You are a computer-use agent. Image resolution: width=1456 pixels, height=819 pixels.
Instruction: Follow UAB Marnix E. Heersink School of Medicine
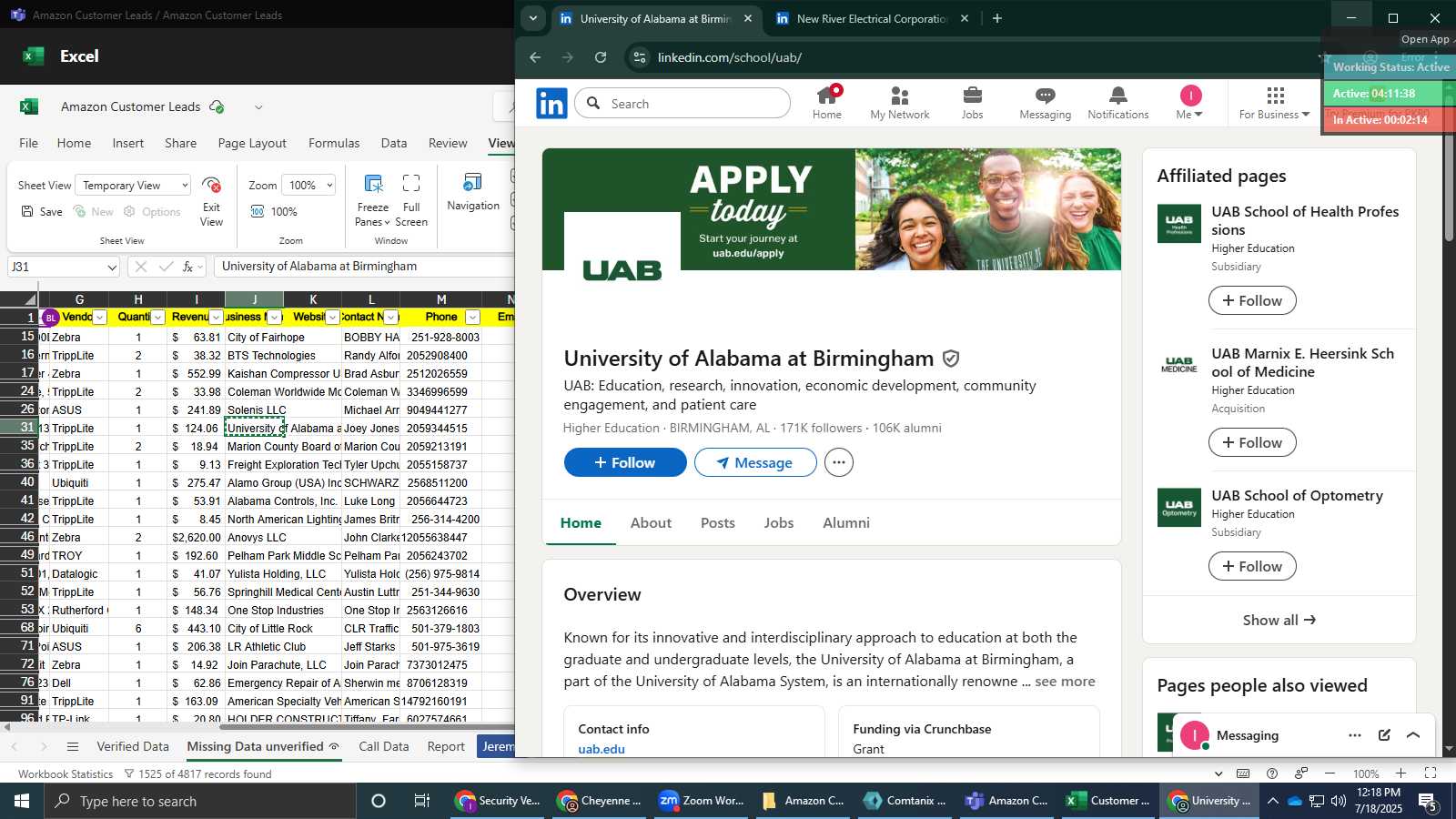pos(1252,442)
